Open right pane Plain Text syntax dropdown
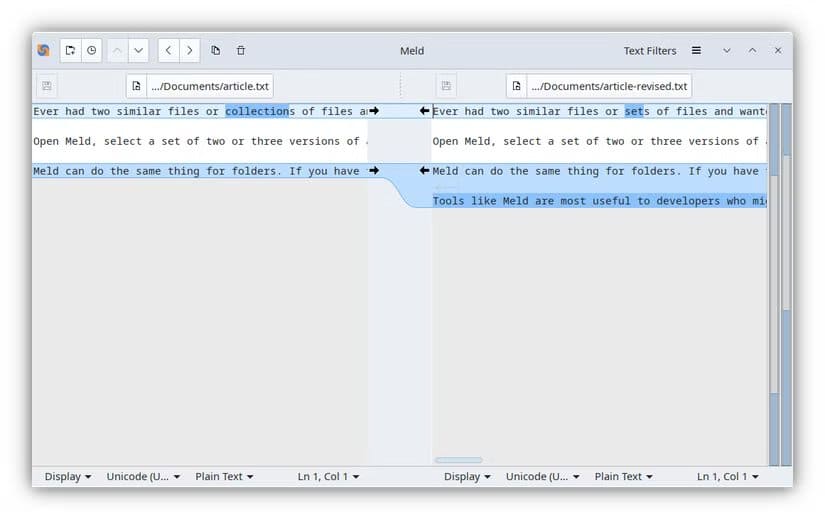The image size is (825, 519). pyautogui.click(x=623, y=476)
